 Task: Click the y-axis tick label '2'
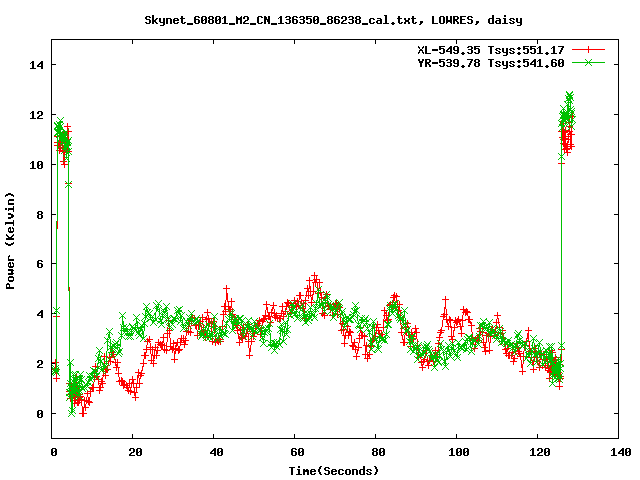click(40, 364)
